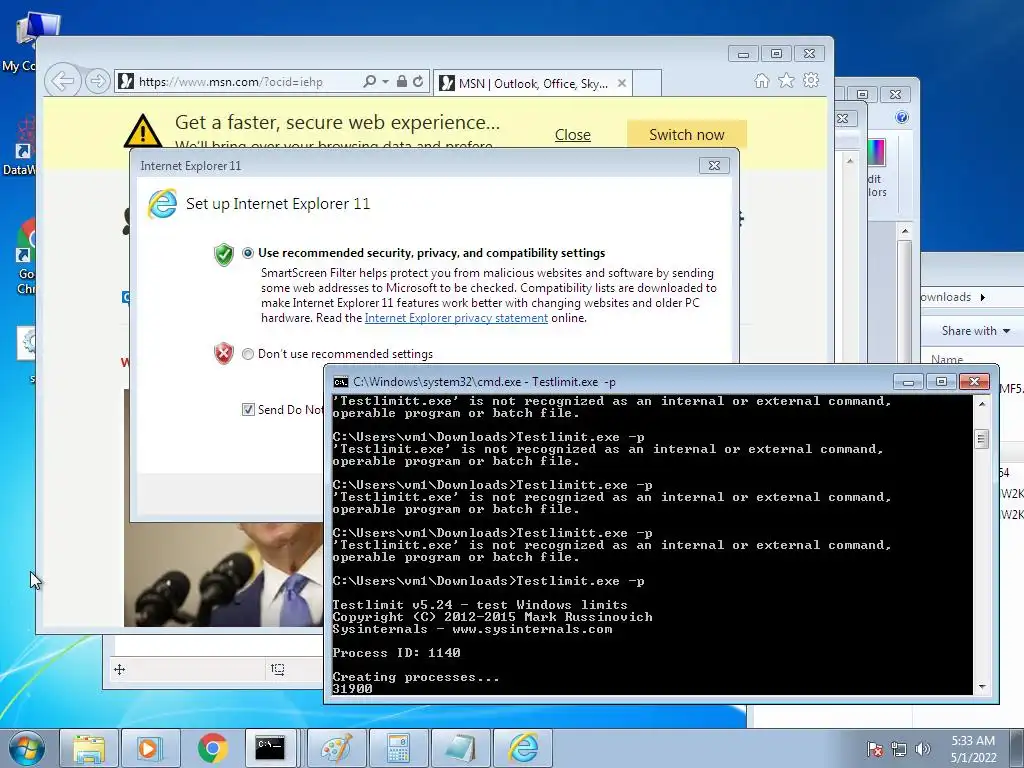Click the Switch now button
The height and width of the screenshot is (768, 1024).
686,135
